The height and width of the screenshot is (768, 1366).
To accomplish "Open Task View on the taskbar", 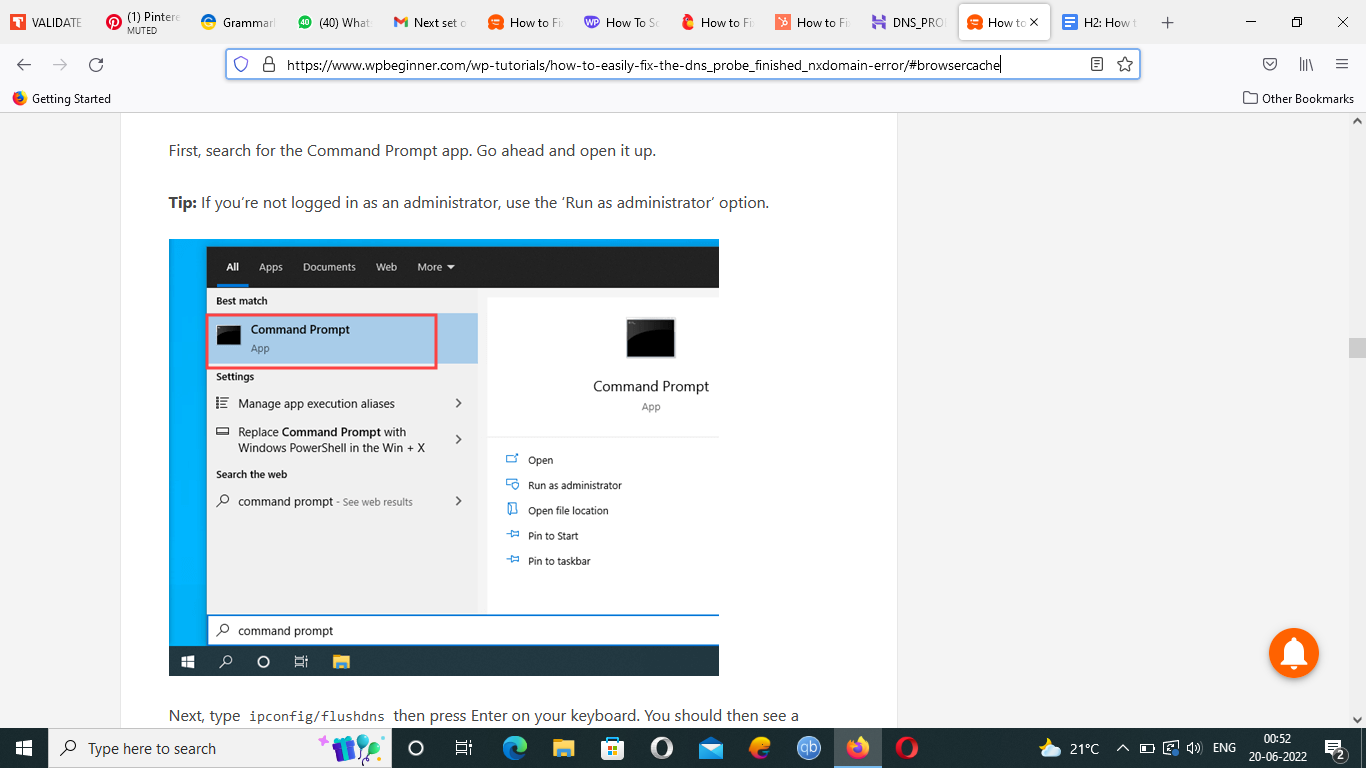I will pyautogui.click(x=464, y=748).
